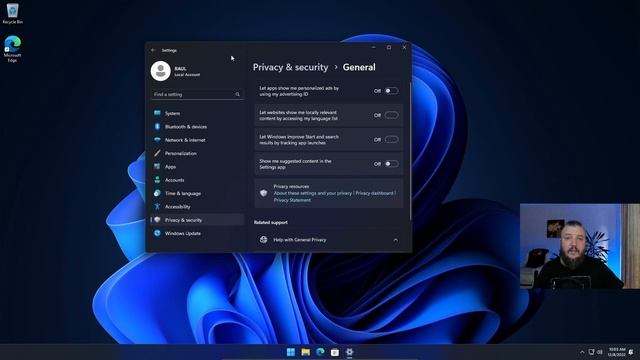Click the Apps grid icon
This screenshot has width=640, height=360.
pyautogui.click(x=157, y=167)
